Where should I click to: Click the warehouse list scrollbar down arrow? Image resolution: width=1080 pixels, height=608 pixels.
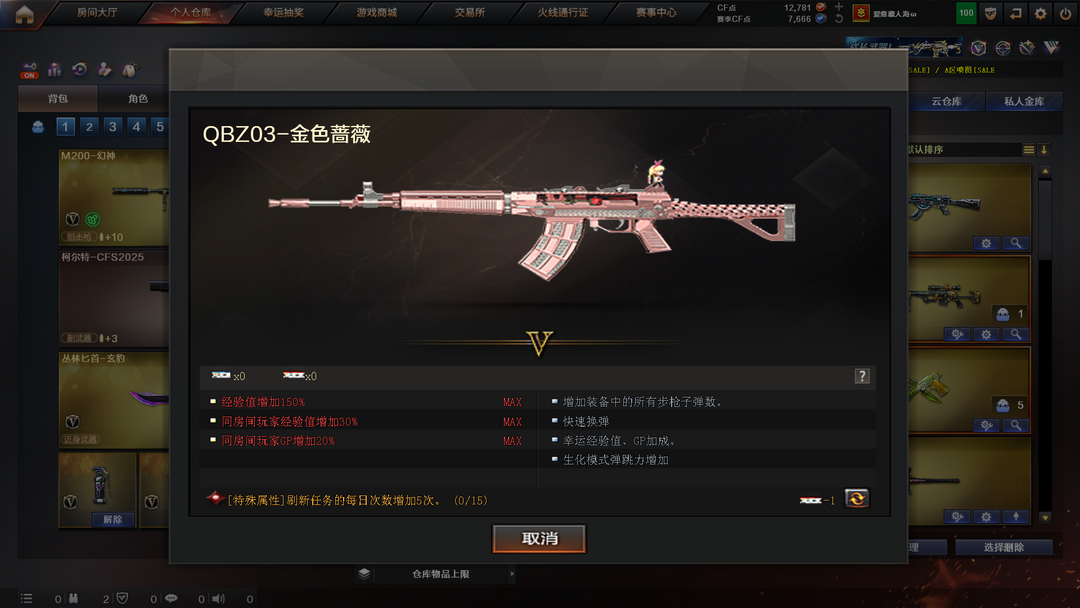coord(1045,518)
